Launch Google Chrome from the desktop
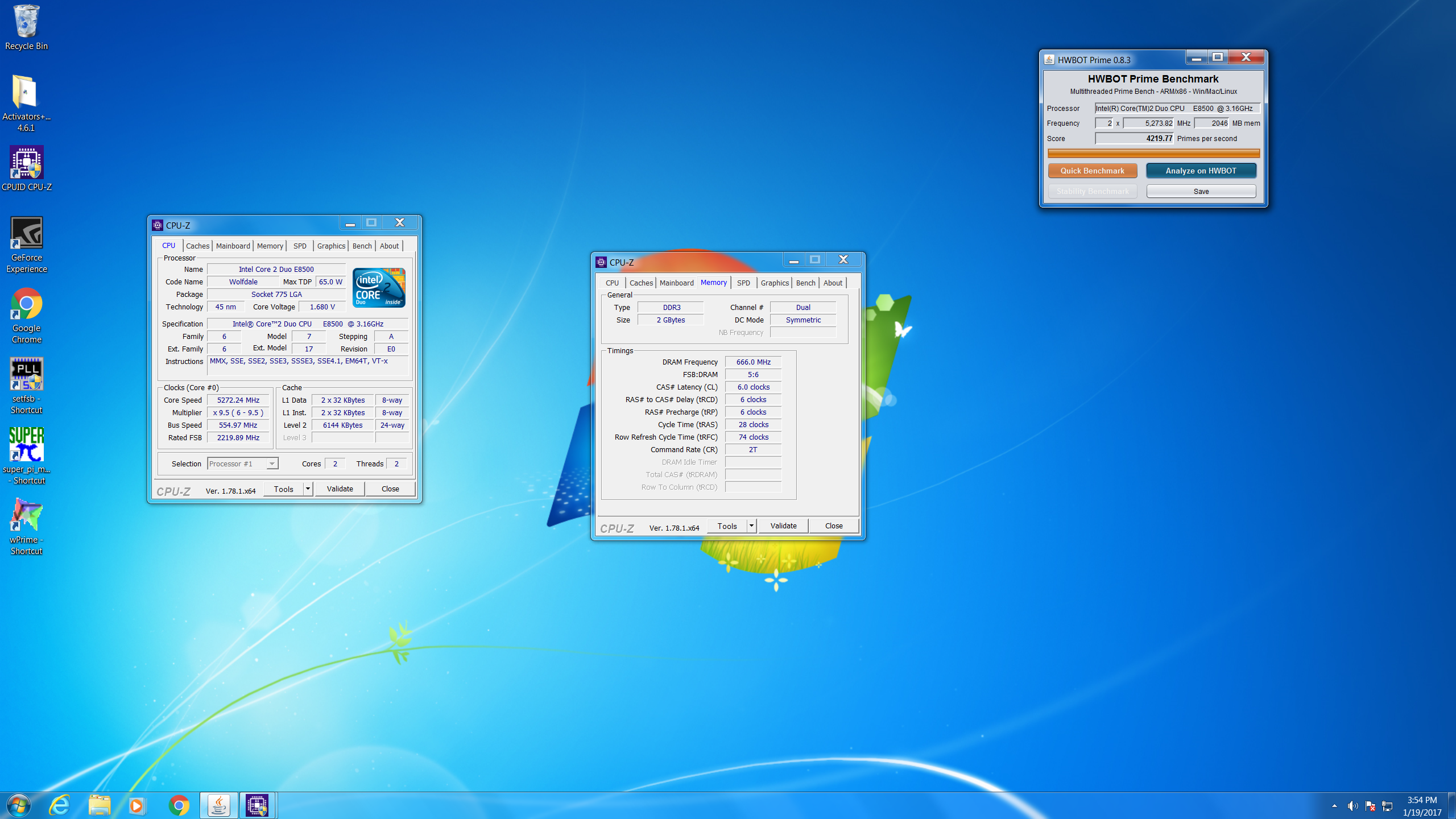 (x=26, y=316)
